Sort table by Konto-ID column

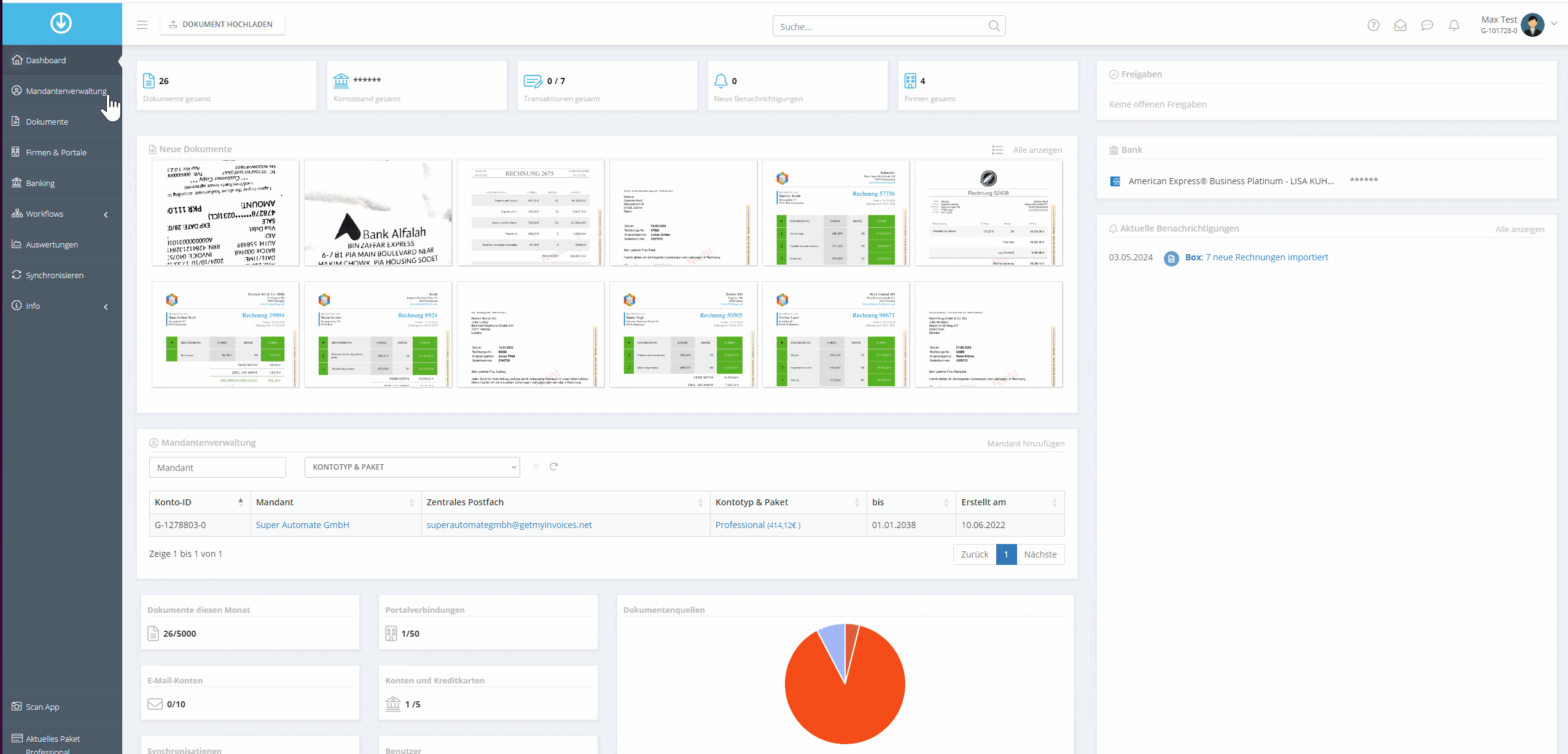[199, 502]
